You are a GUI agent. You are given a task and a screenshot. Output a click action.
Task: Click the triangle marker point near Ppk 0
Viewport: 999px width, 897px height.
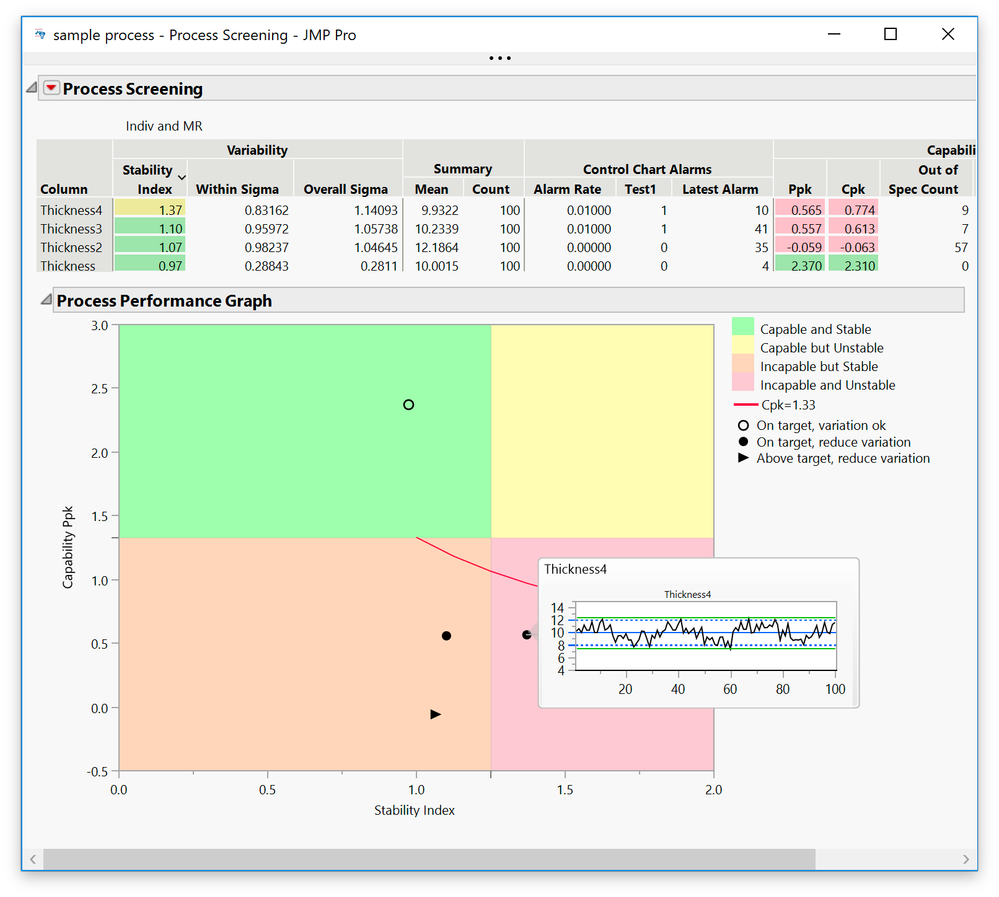[x=435, y=714]
